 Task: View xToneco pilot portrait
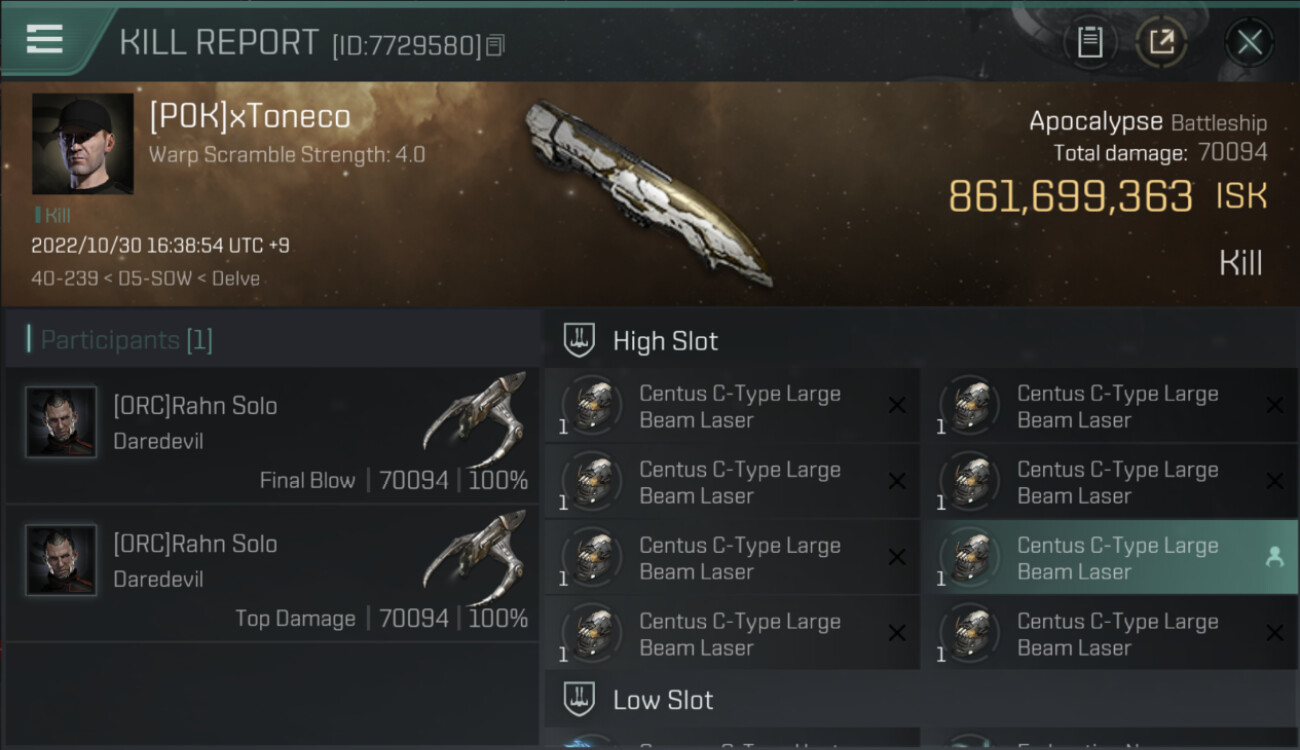point(82,144)
